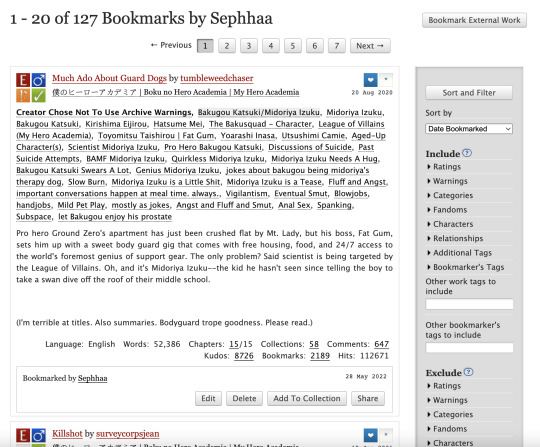The width and height of the screenshot is (540, 447).
Task: Share the Much Ado About Guard Dogs bookmark
Action: pos(368,398)
